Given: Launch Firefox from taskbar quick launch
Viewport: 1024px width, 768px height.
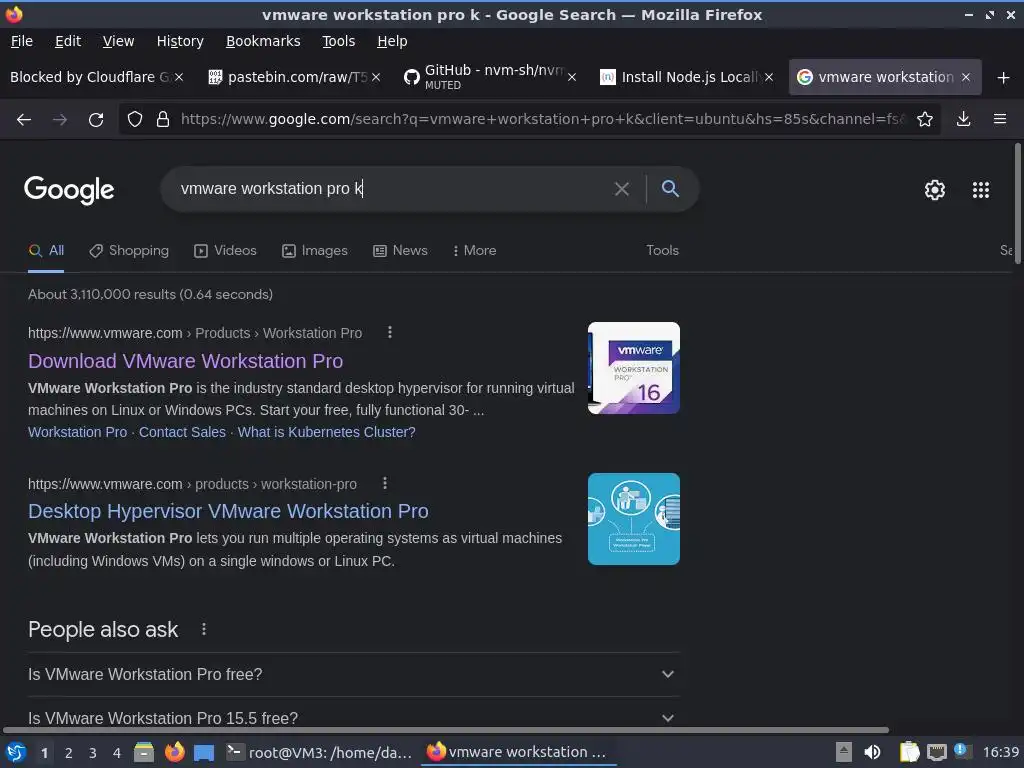Looking at the screenshot, I should click(174, 752).
